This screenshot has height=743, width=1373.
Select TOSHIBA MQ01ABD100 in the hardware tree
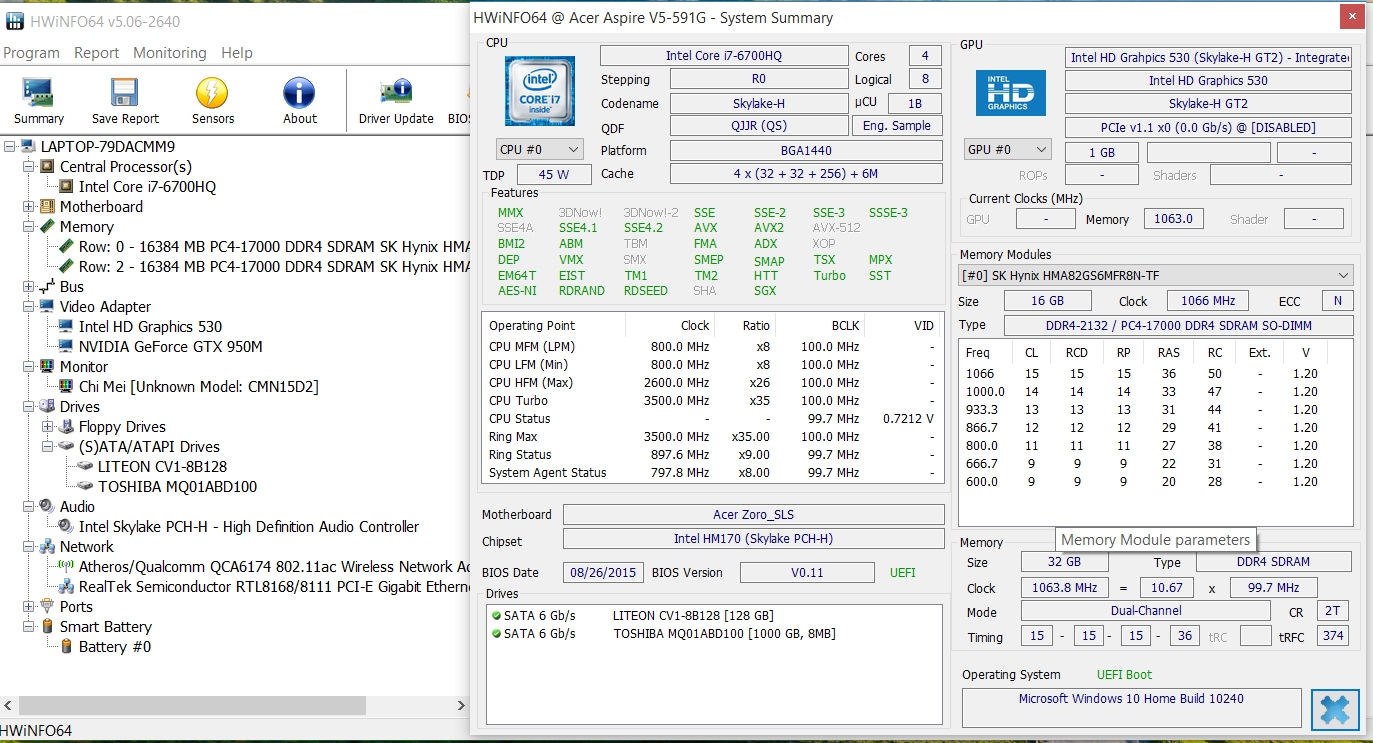(178, 487)
